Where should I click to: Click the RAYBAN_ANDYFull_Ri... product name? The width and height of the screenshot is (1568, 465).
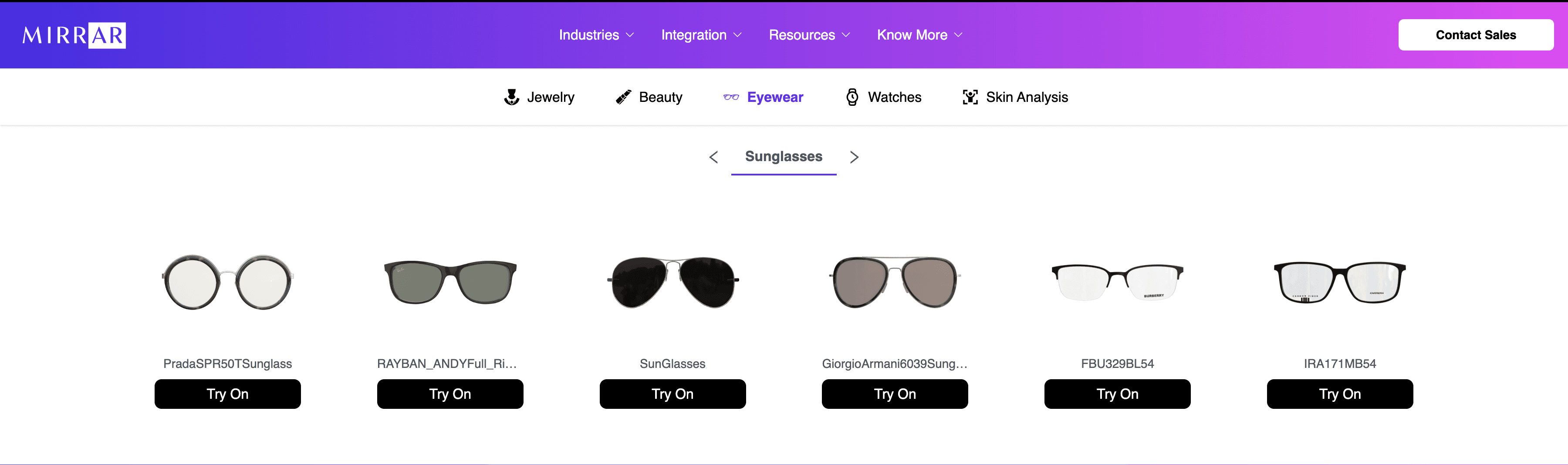[x=447, y=364]
